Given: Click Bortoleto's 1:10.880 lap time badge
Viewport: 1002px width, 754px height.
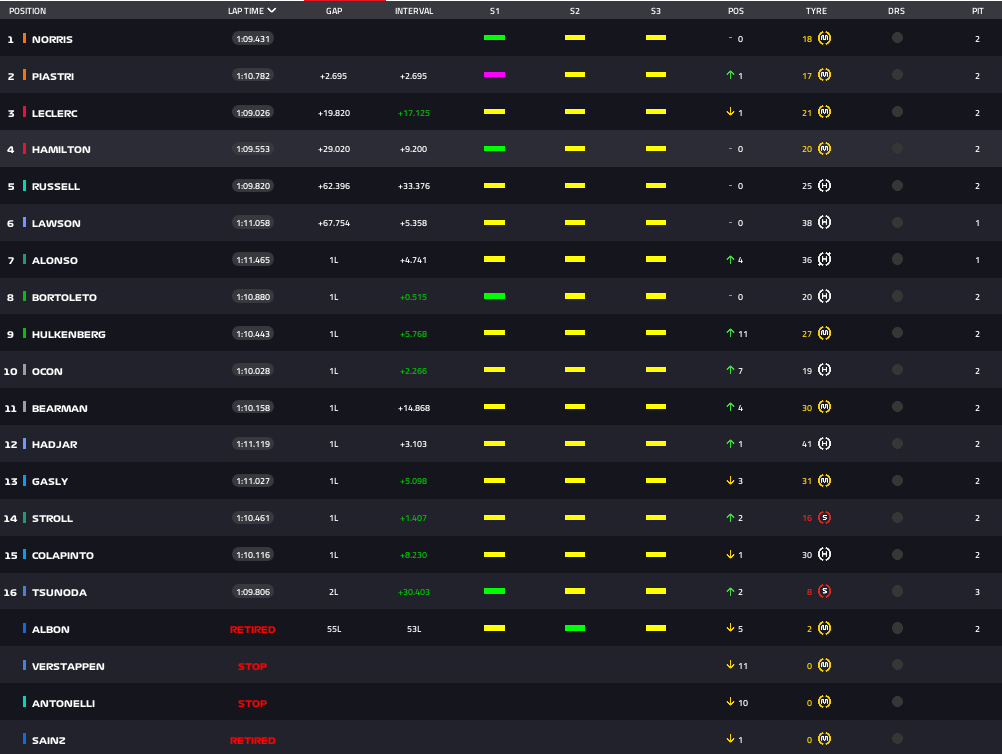Looking at the screenshot, I should pyautogui.click(x=252, y=297).
